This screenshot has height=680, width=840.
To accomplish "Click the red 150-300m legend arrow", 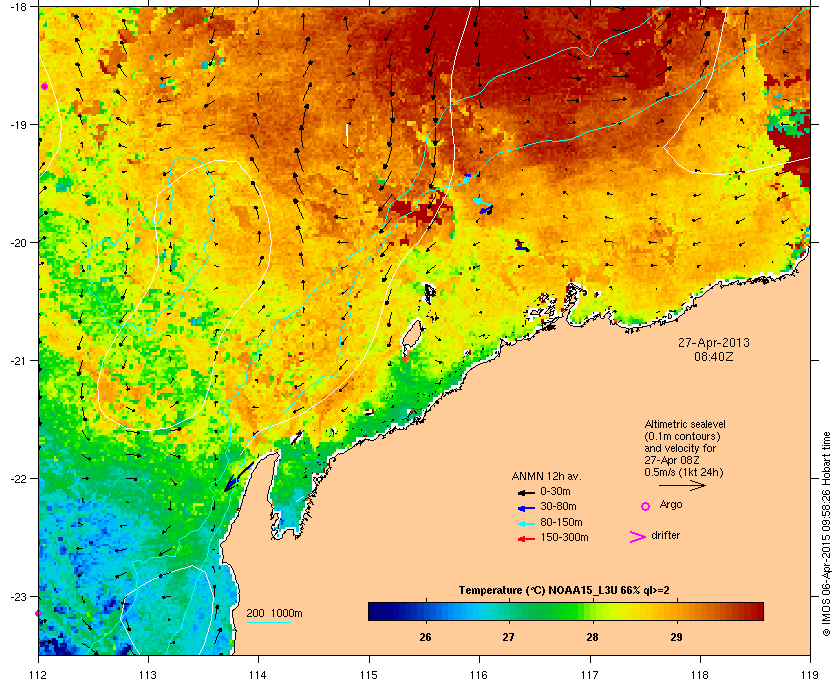I will [526, 539].
